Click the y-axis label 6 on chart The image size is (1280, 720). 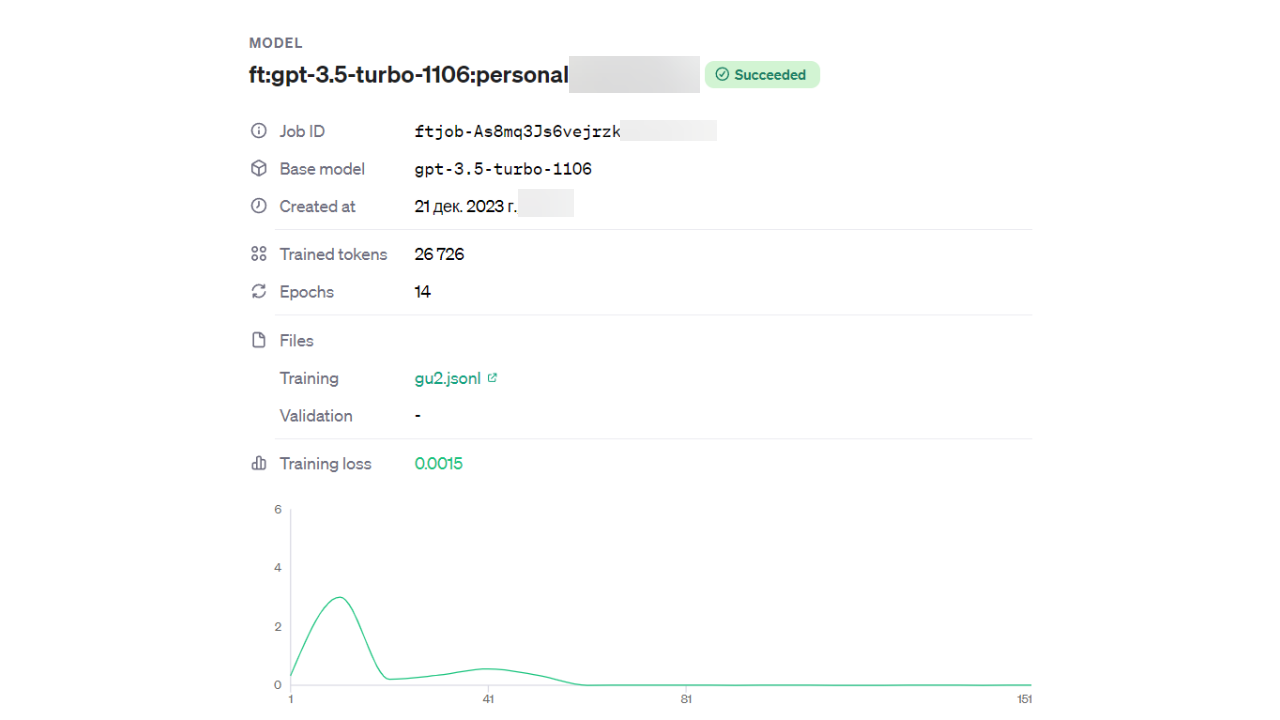pos(278,509)
